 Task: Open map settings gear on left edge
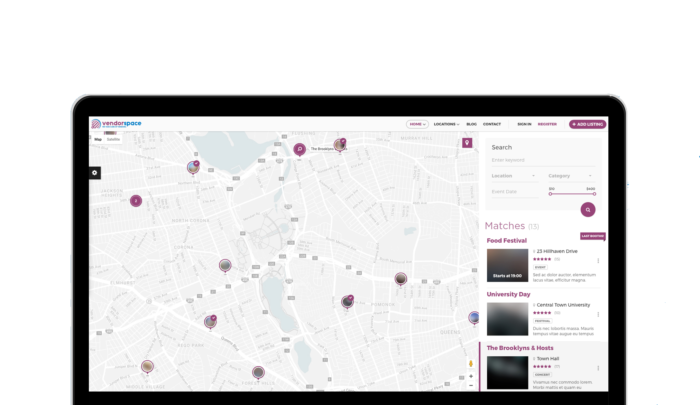point(95,172)
